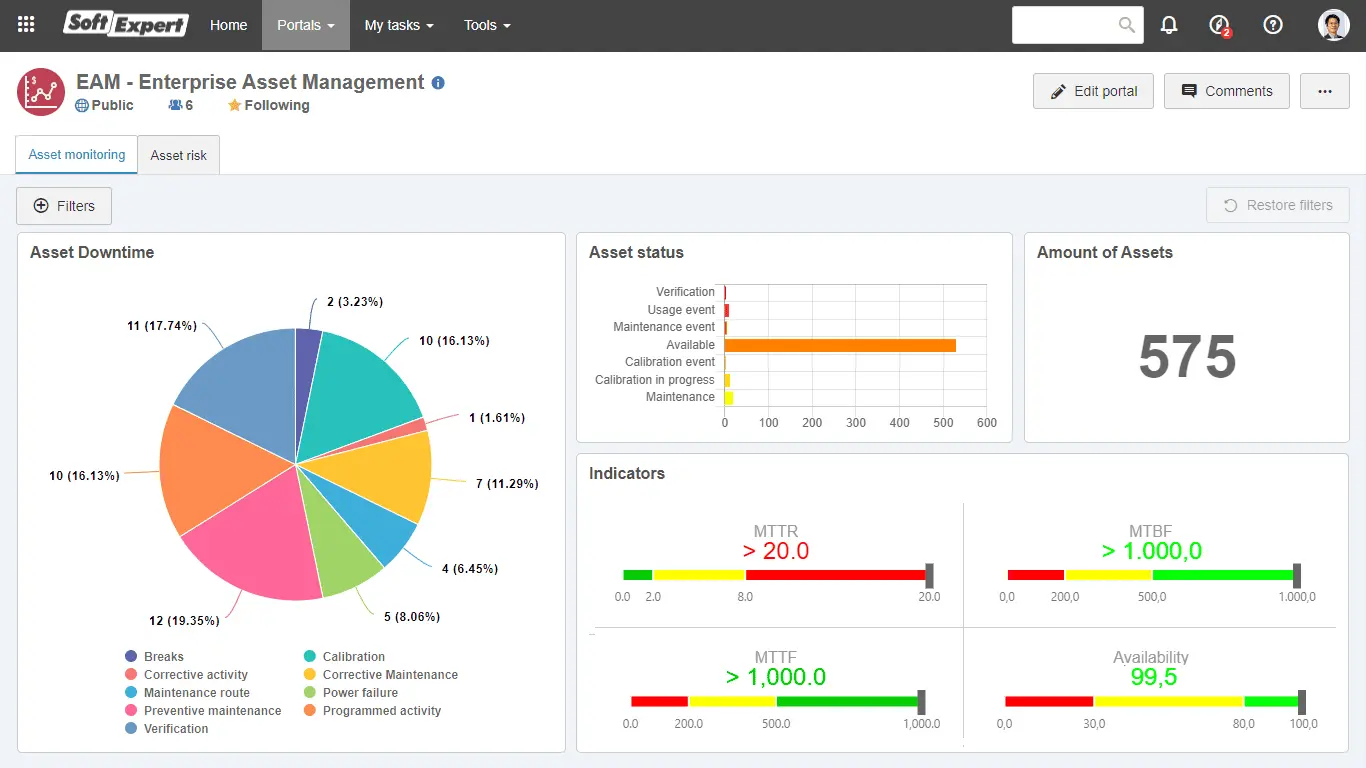Click the user profile avatar
The height and width of the screenshot is (768, 1366).
1333,25
